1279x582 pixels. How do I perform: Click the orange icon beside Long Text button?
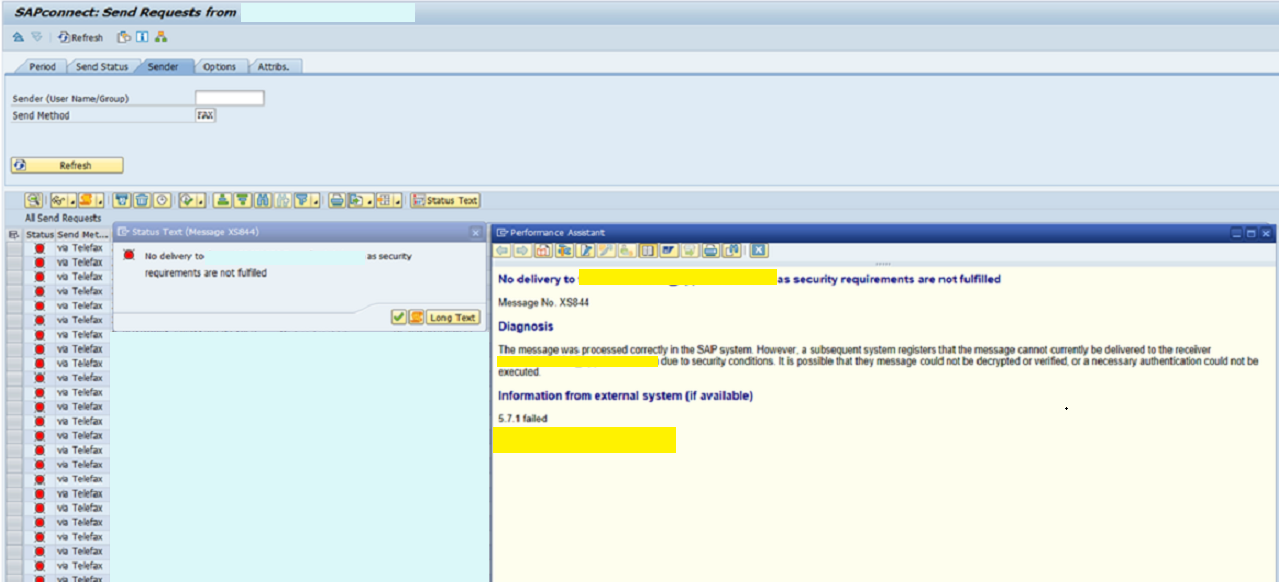(x=415, y=317)
